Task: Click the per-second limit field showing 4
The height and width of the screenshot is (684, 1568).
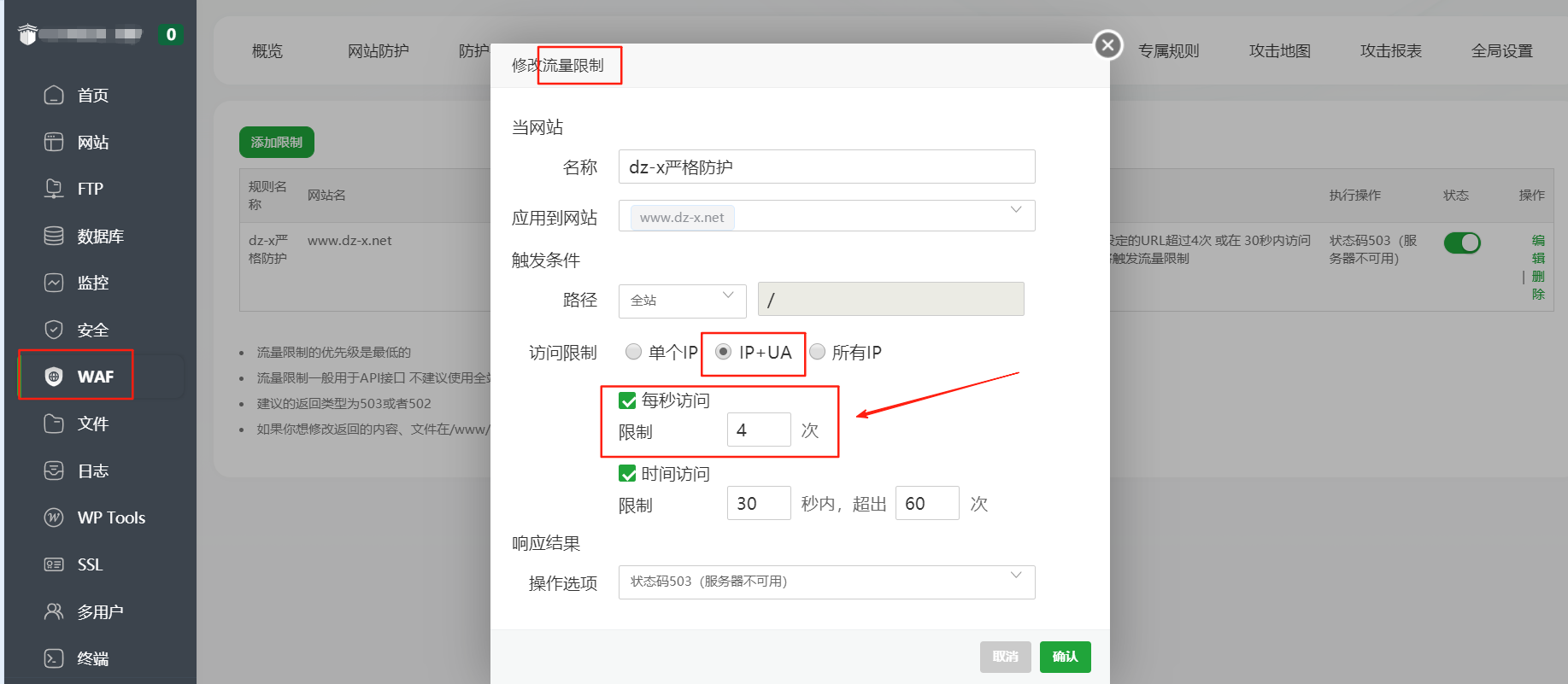Action: (x=759, y=430)
